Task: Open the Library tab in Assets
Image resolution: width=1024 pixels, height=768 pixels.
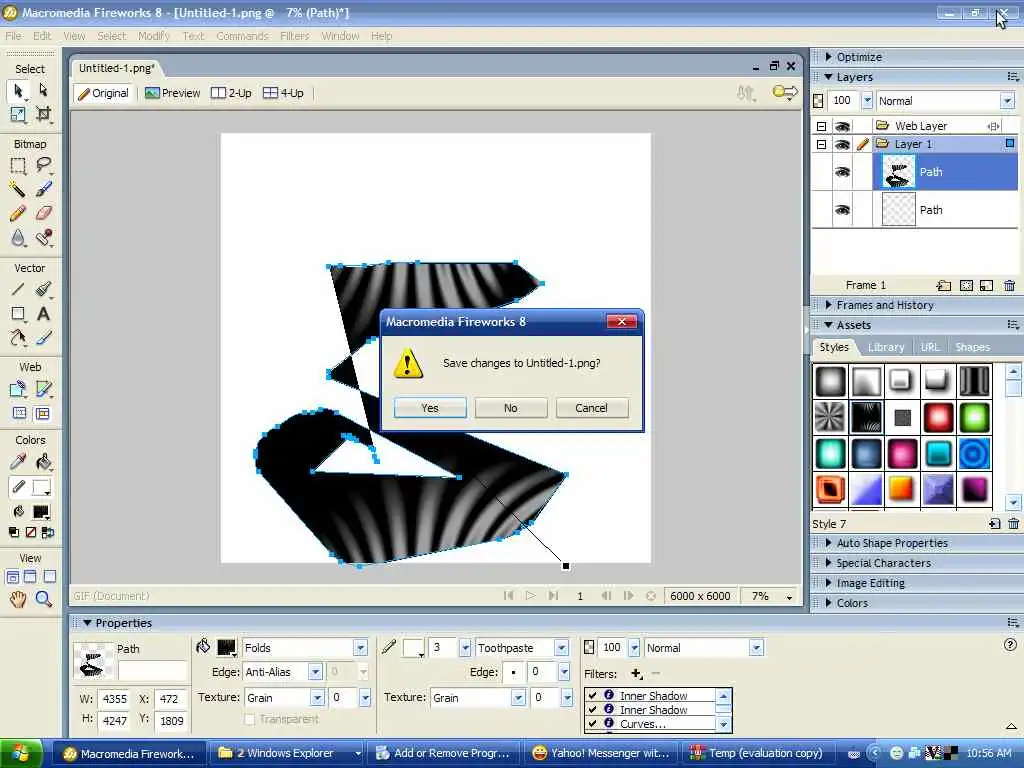Action: tap(886, 347)
